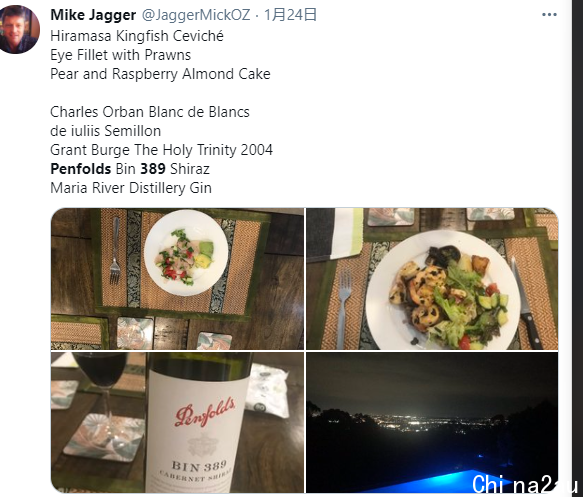Click the Maria River Distillery Gin line
This screenshot has height=497, width=583.
131,188
